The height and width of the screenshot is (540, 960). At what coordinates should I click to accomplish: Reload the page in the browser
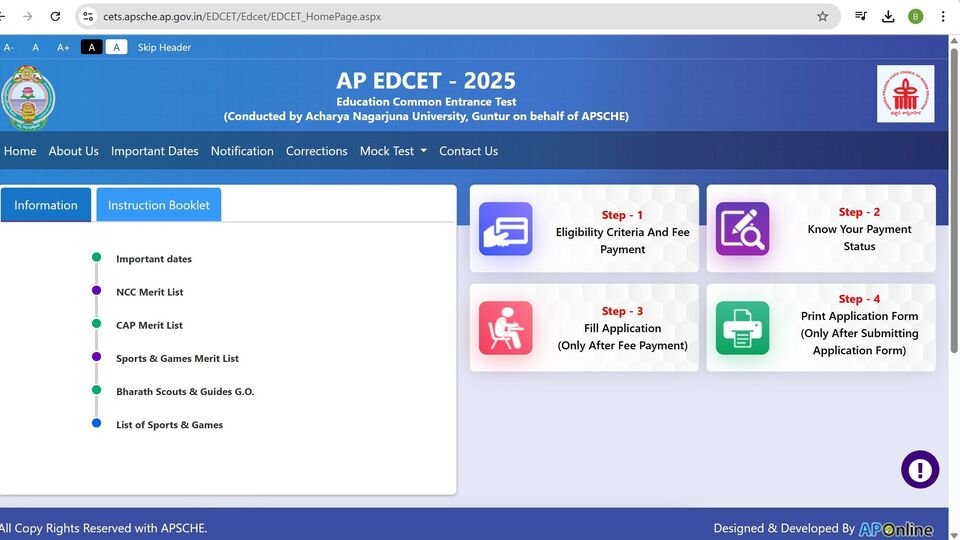(55, 17)
